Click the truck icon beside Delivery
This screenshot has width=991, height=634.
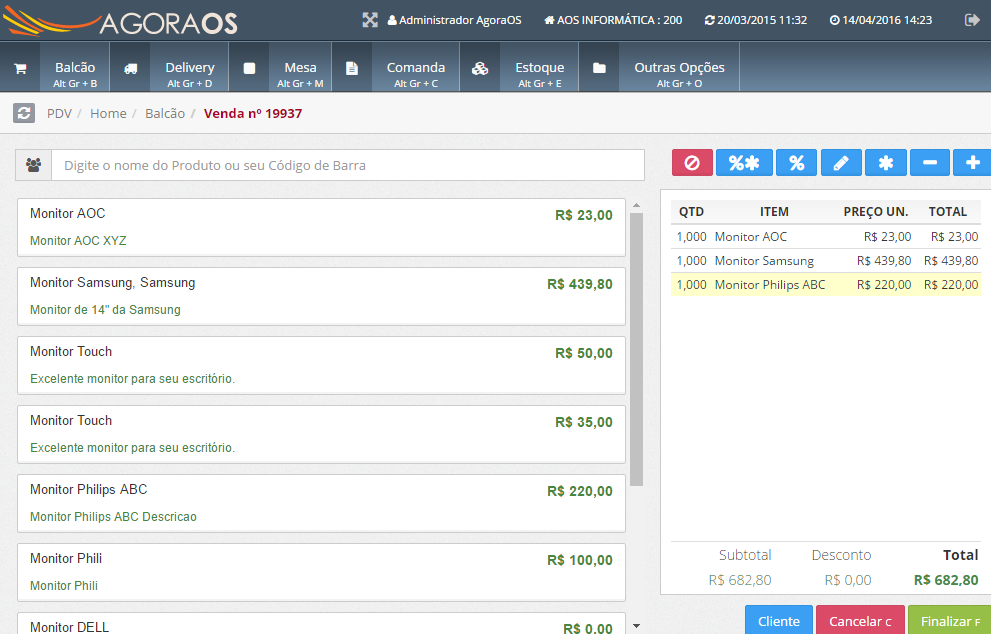coord(131,68)
